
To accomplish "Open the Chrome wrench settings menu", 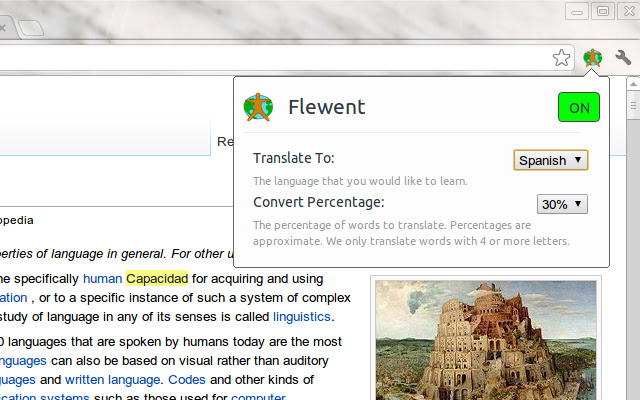I will [623, 58].
